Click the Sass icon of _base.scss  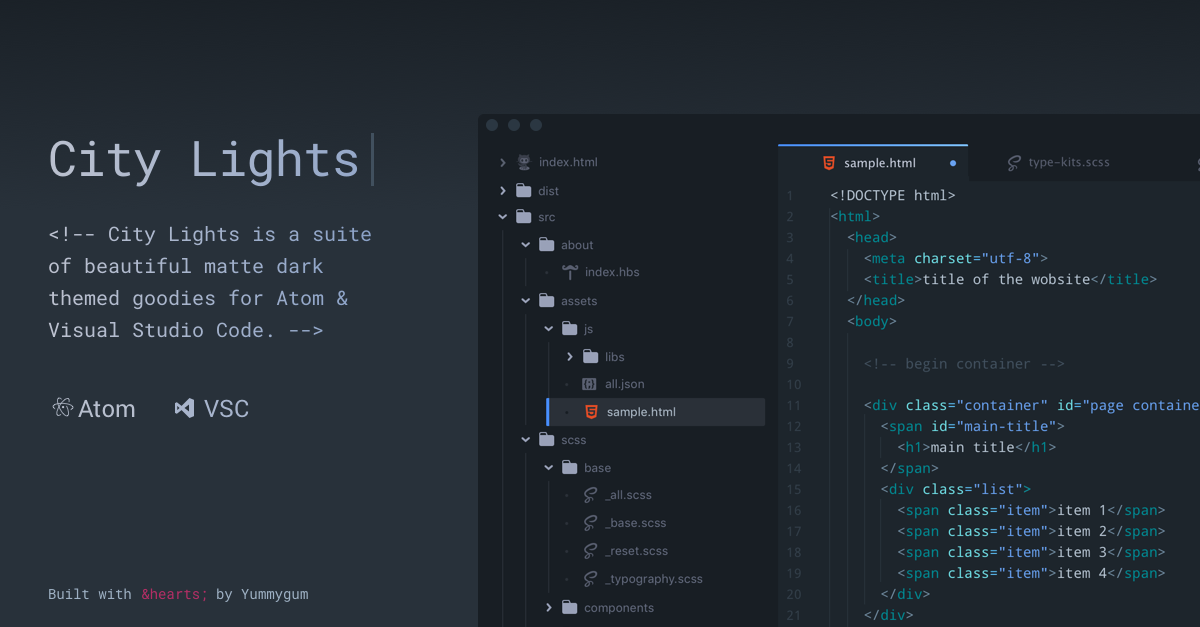point(591,523)
